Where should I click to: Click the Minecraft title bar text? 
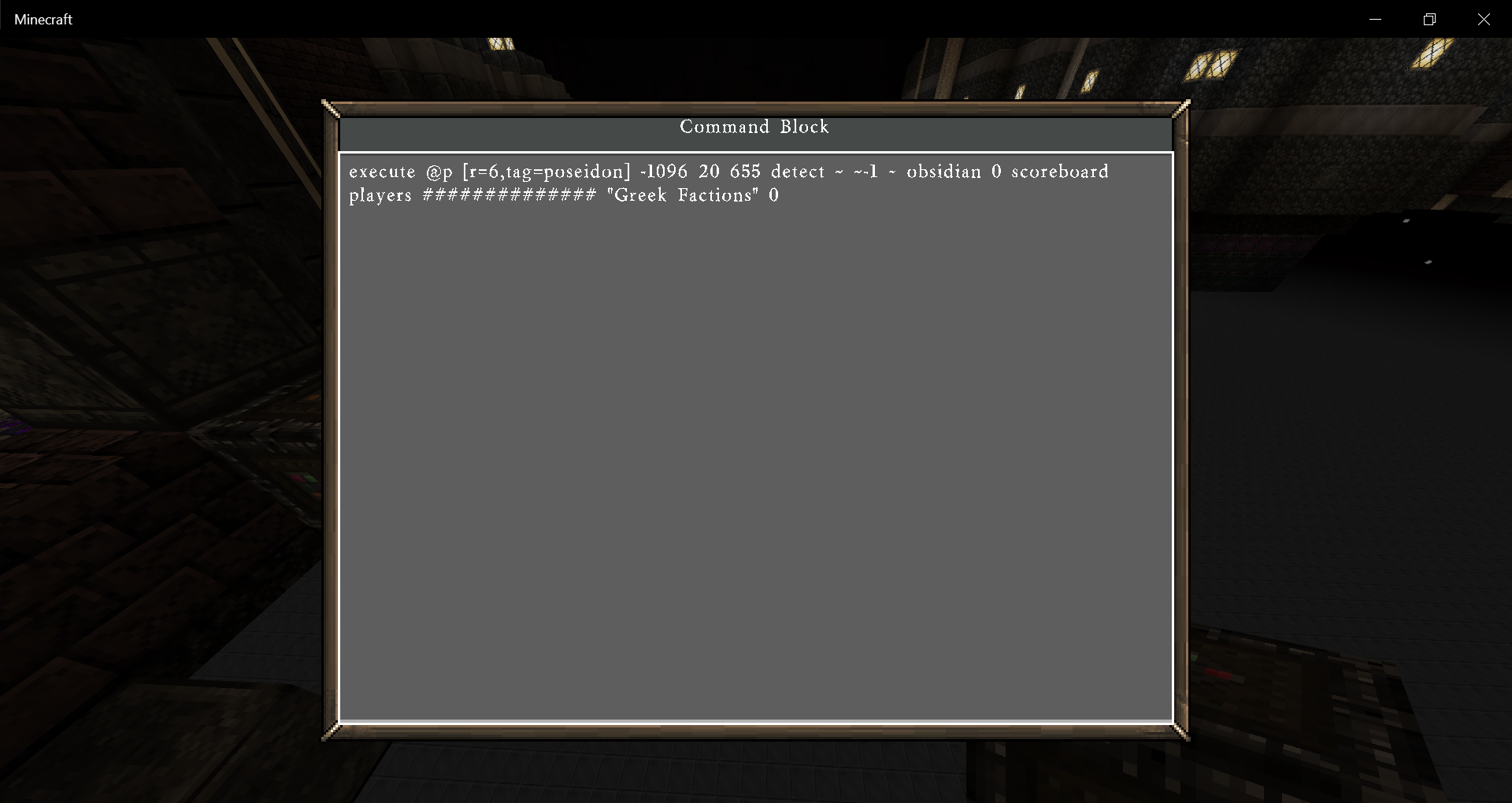pyautogui.click(x=43, y=19)
